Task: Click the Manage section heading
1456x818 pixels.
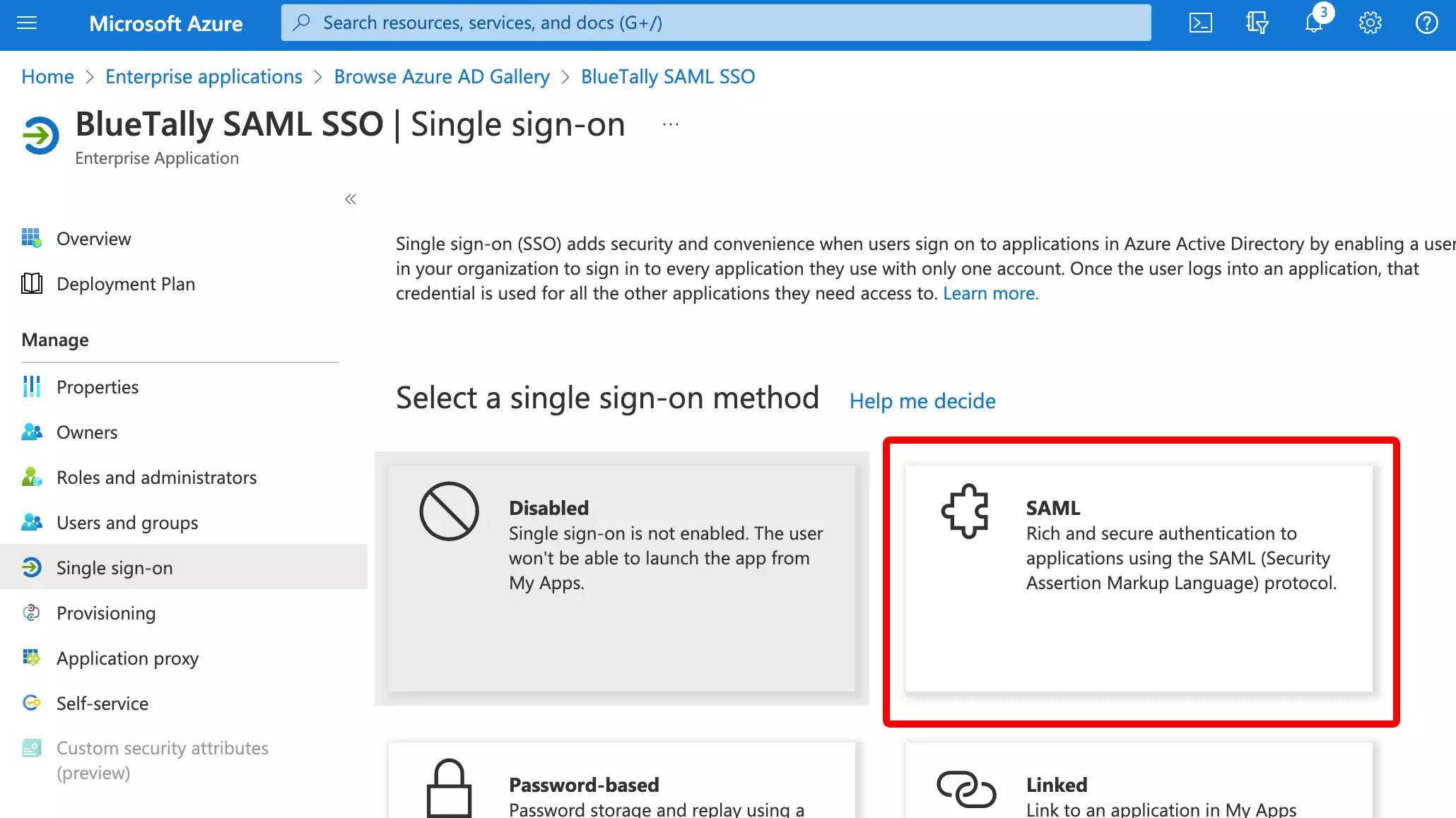Action: (x=55, y=340)
